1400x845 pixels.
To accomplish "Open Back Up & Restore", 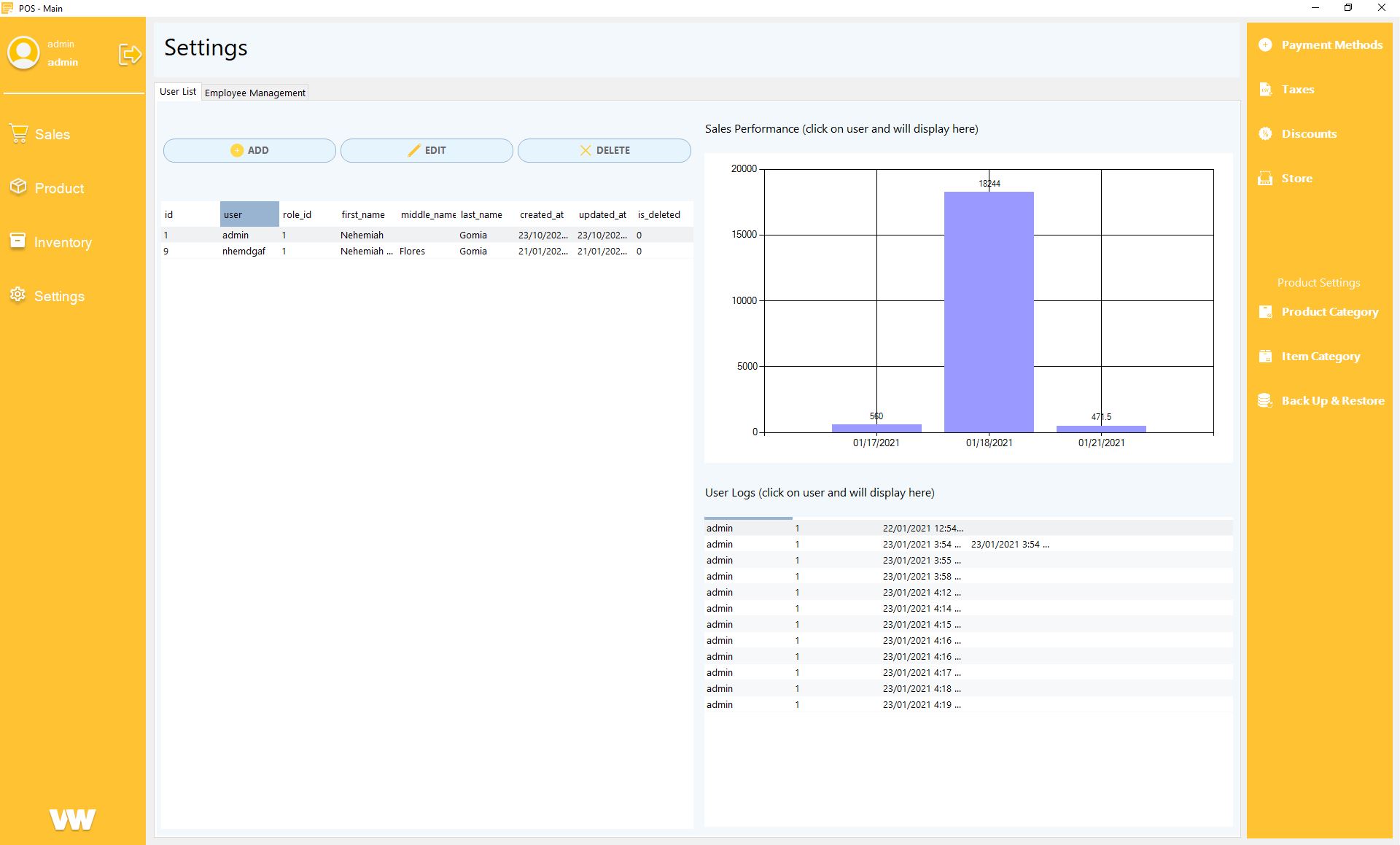I will [1332, 400].
